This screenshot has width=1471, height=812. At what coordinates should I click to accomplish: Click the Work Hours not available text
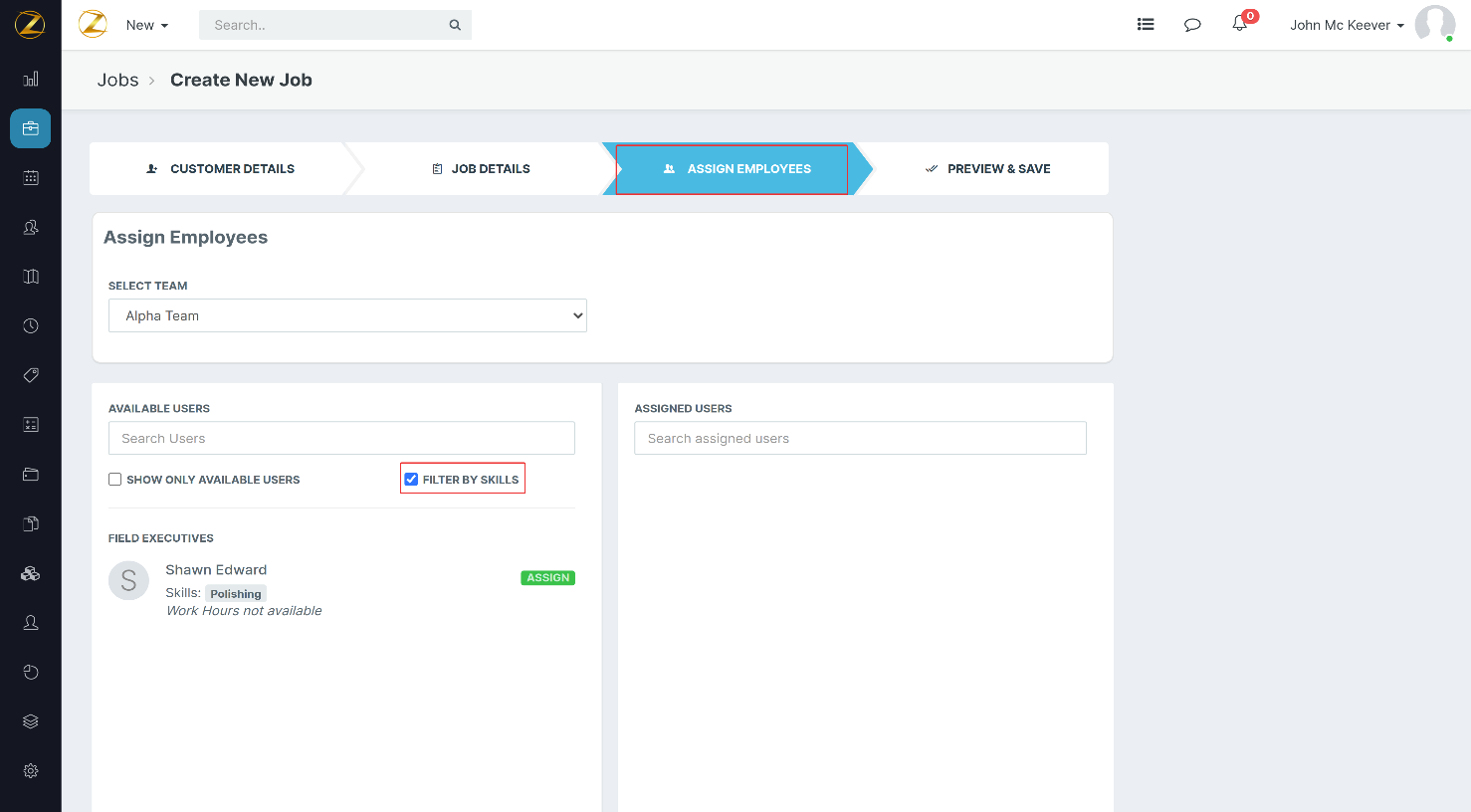tap(244, 611)
